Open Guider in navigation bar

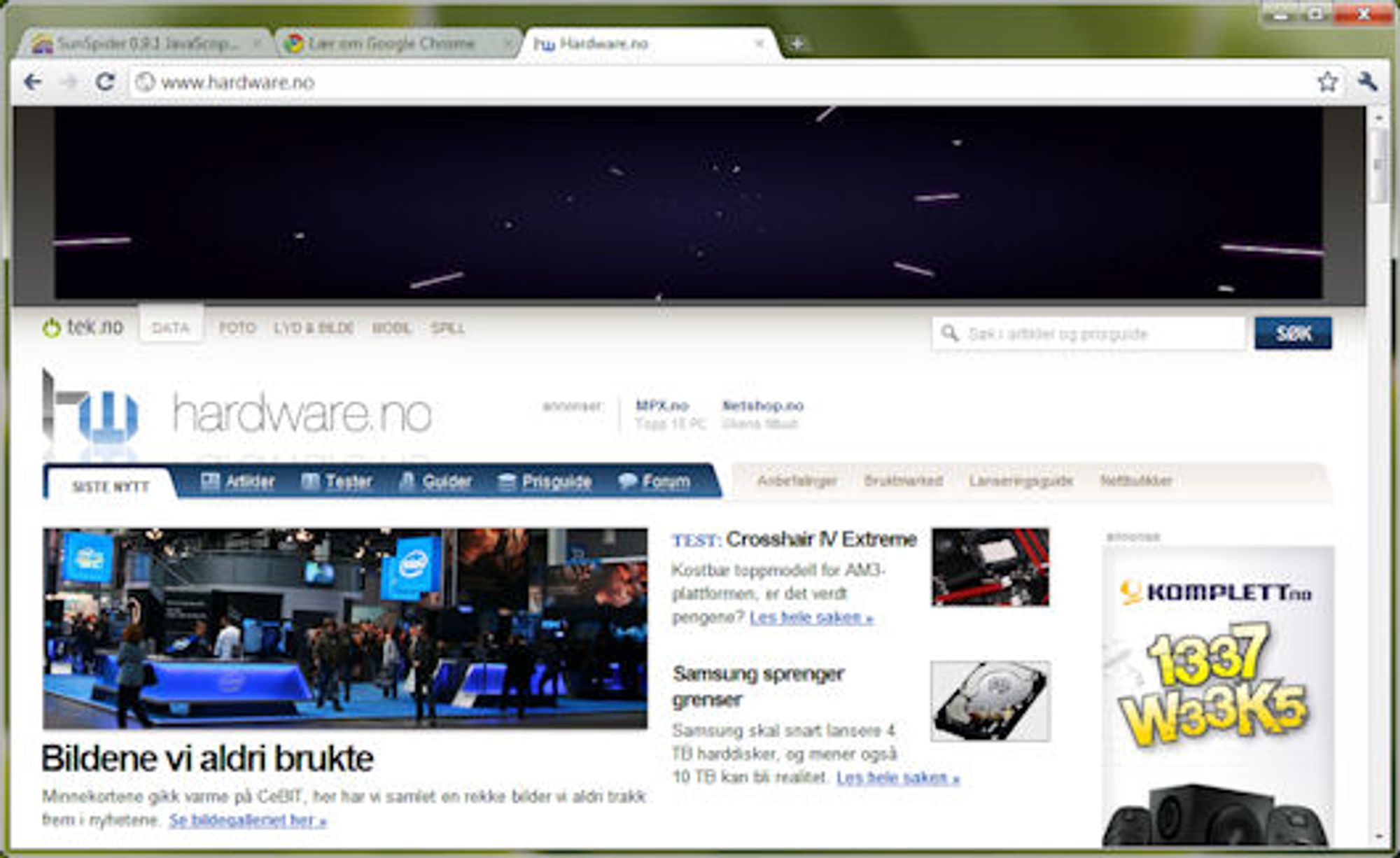(x=447, y=481)
